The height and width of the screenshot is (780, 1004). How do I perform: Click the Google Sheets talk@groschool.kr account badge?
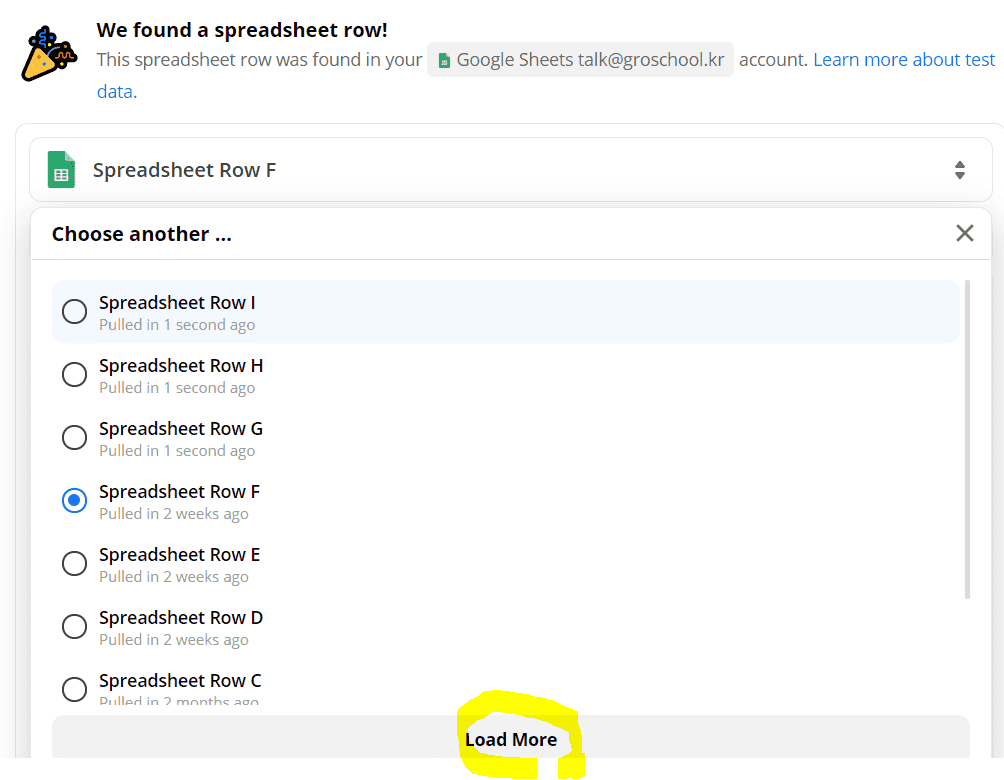point(580,60)
